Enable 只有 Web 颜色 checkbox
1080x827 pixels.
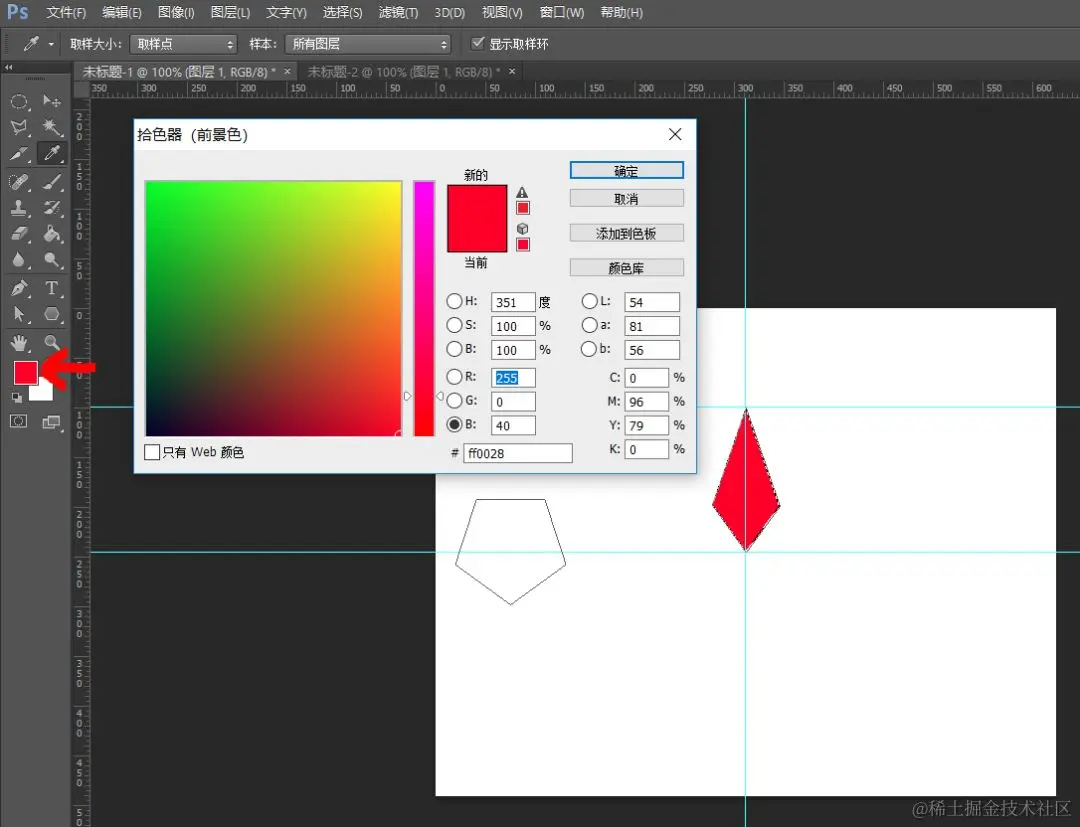pos(152,452)
